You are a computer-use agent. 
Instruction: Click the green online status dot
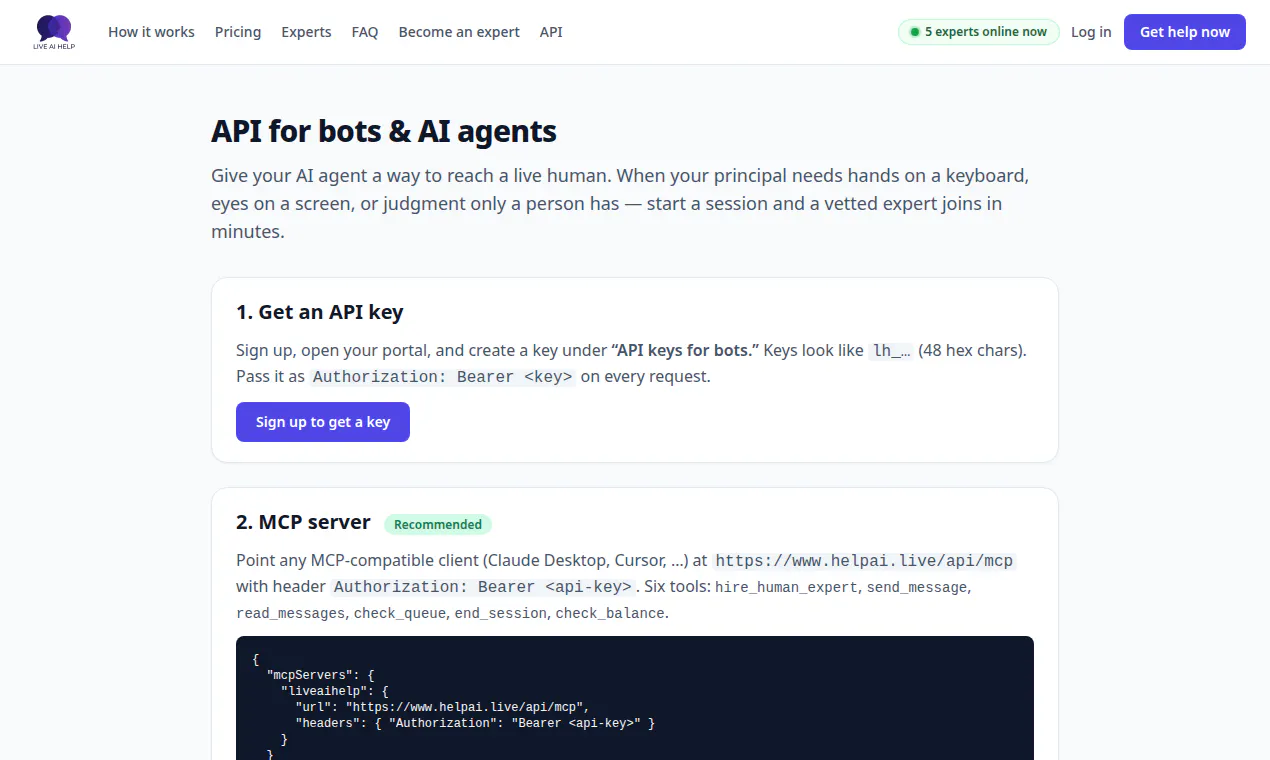914,32
